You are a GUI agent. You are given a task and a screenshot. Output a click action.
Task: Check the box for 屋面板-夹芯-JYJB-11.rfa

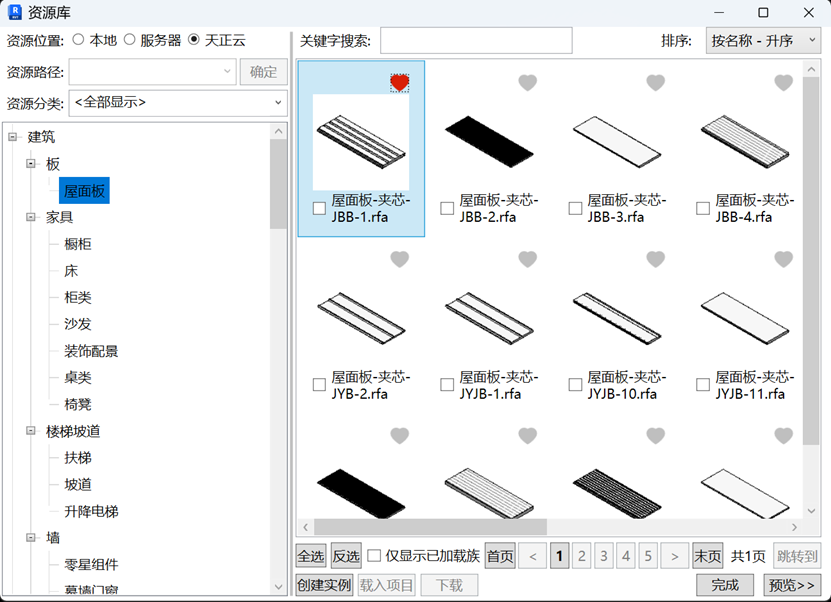click(703, 385)
